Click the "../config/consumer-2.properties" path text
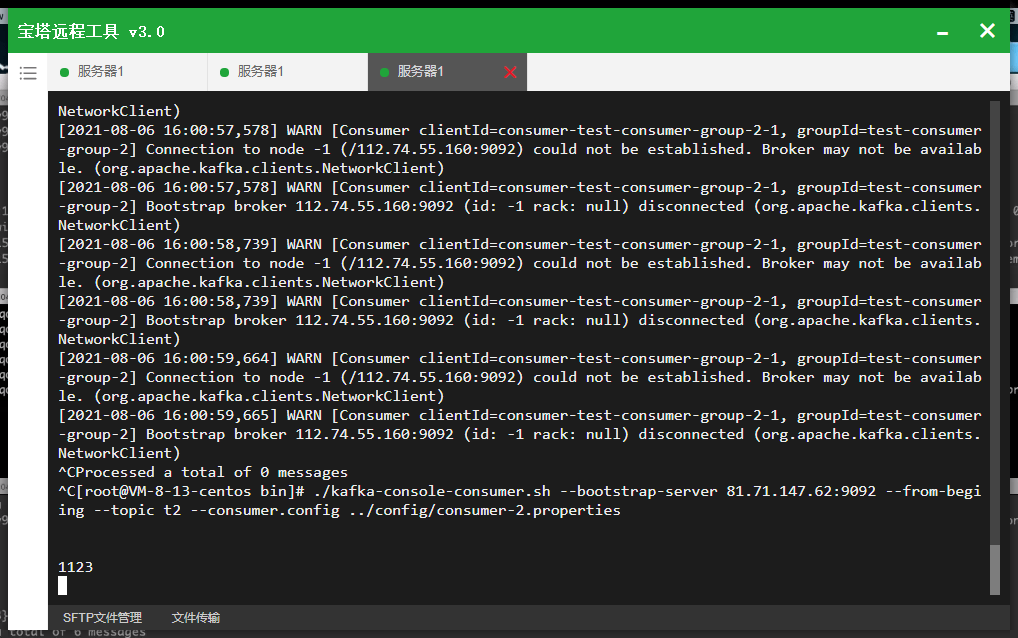This screenshot has height=638, width=1018. coord(484,510)
